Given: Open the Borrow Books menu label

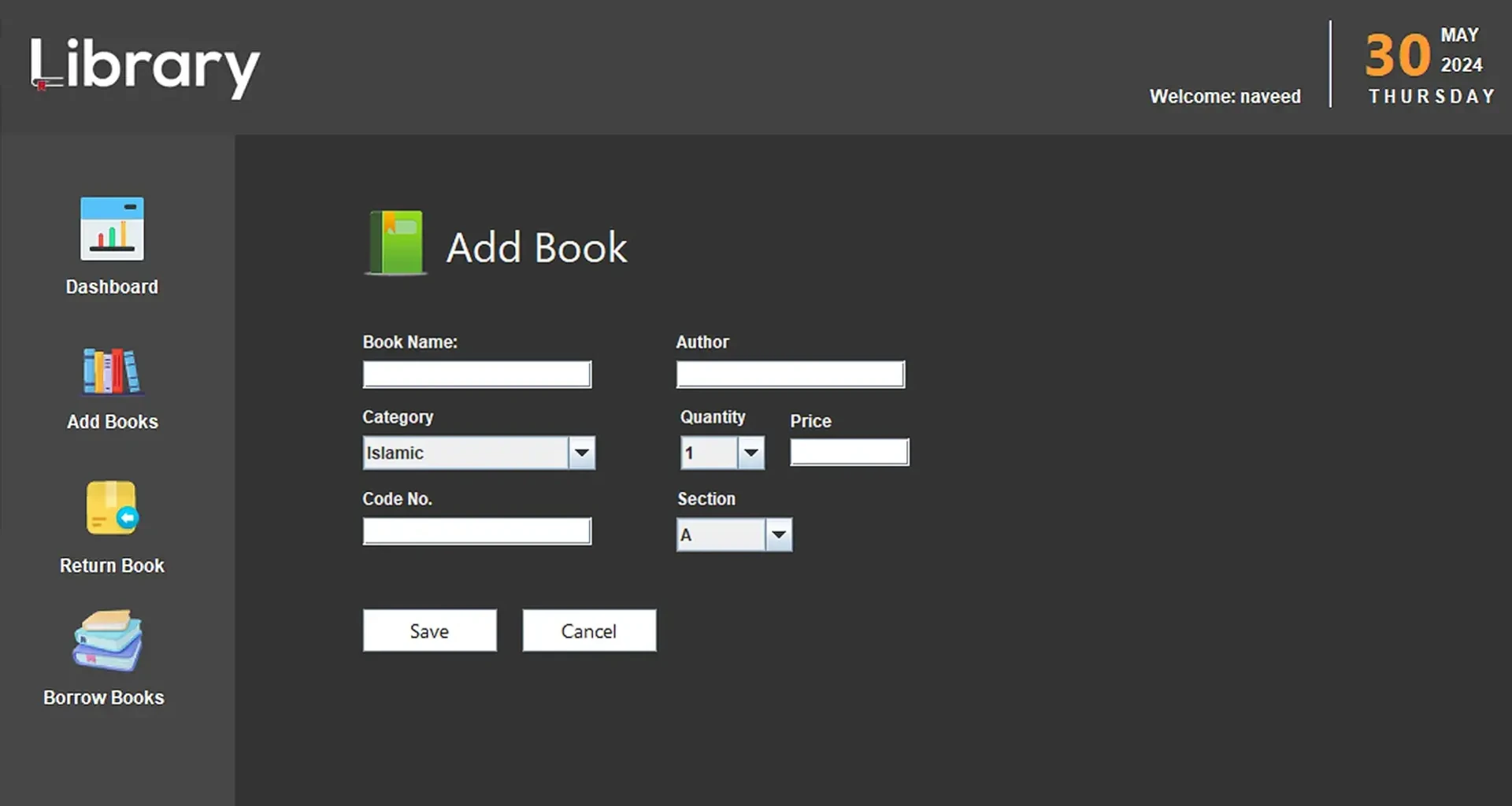Looking at the screenshot, I should click(x=104, y=697).
